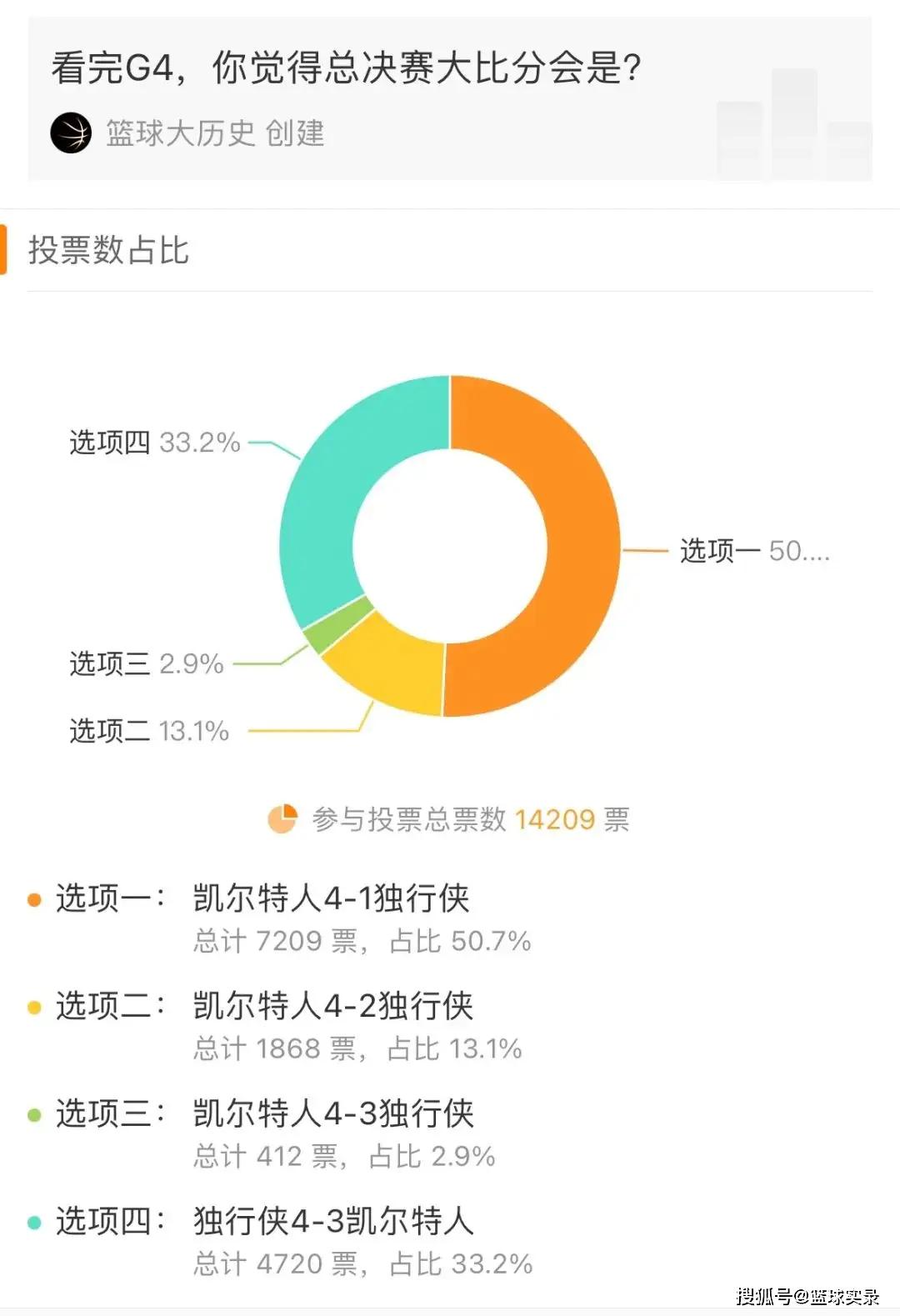Screen dimensions: 900x1316
Task: Select the small green 选项三 donut segment
Action: click(x=337, y=623)
